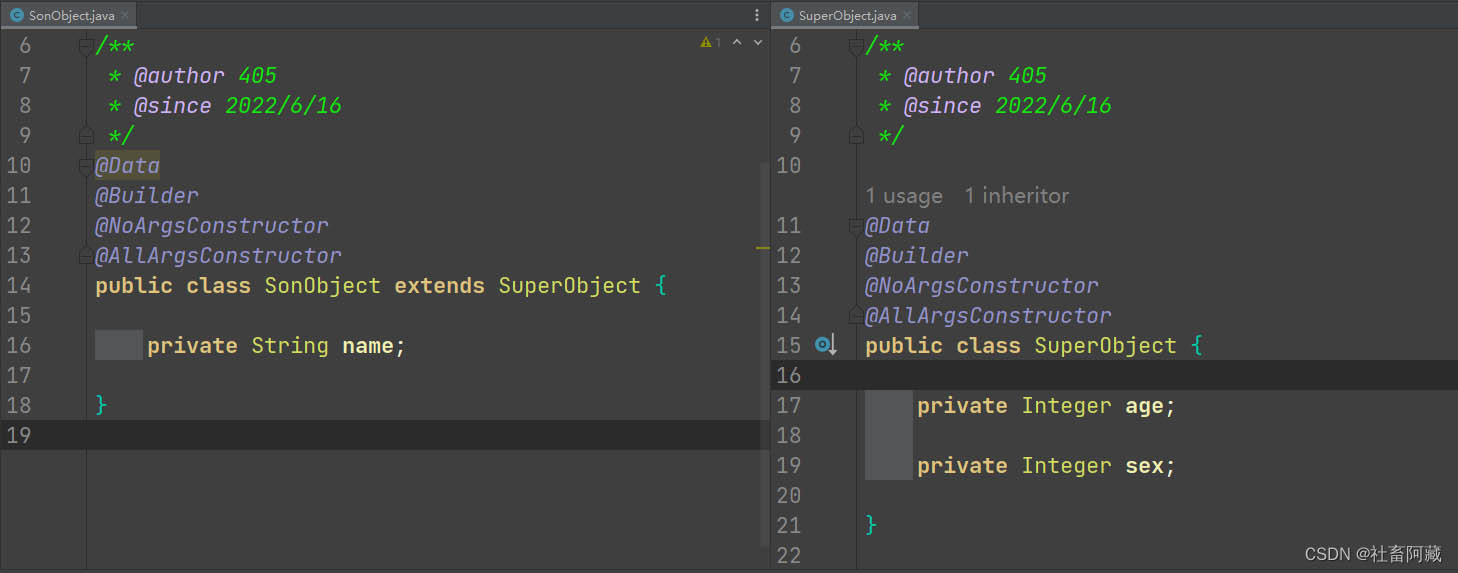
Task: Click yellow warning stripe on SonObject scrollbar
Action: [763, 247]
